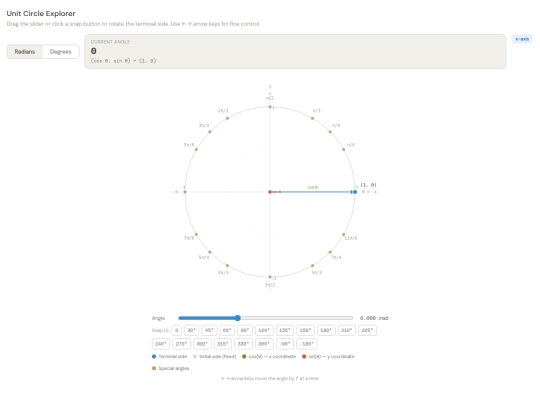540x405 pixels.
Task: Click the Current Angle readout panel
Action: 295,51
